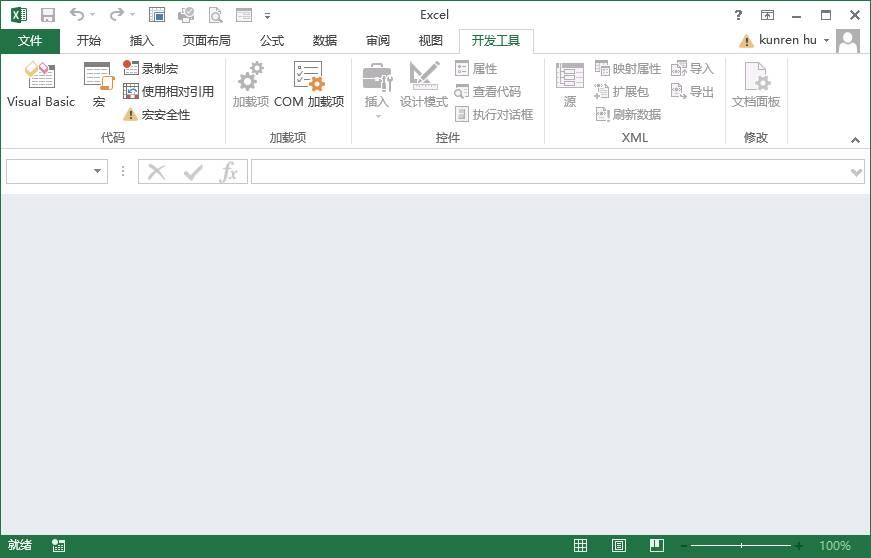
Task: Click the help question mark button
Action: [x=737, y=15]
